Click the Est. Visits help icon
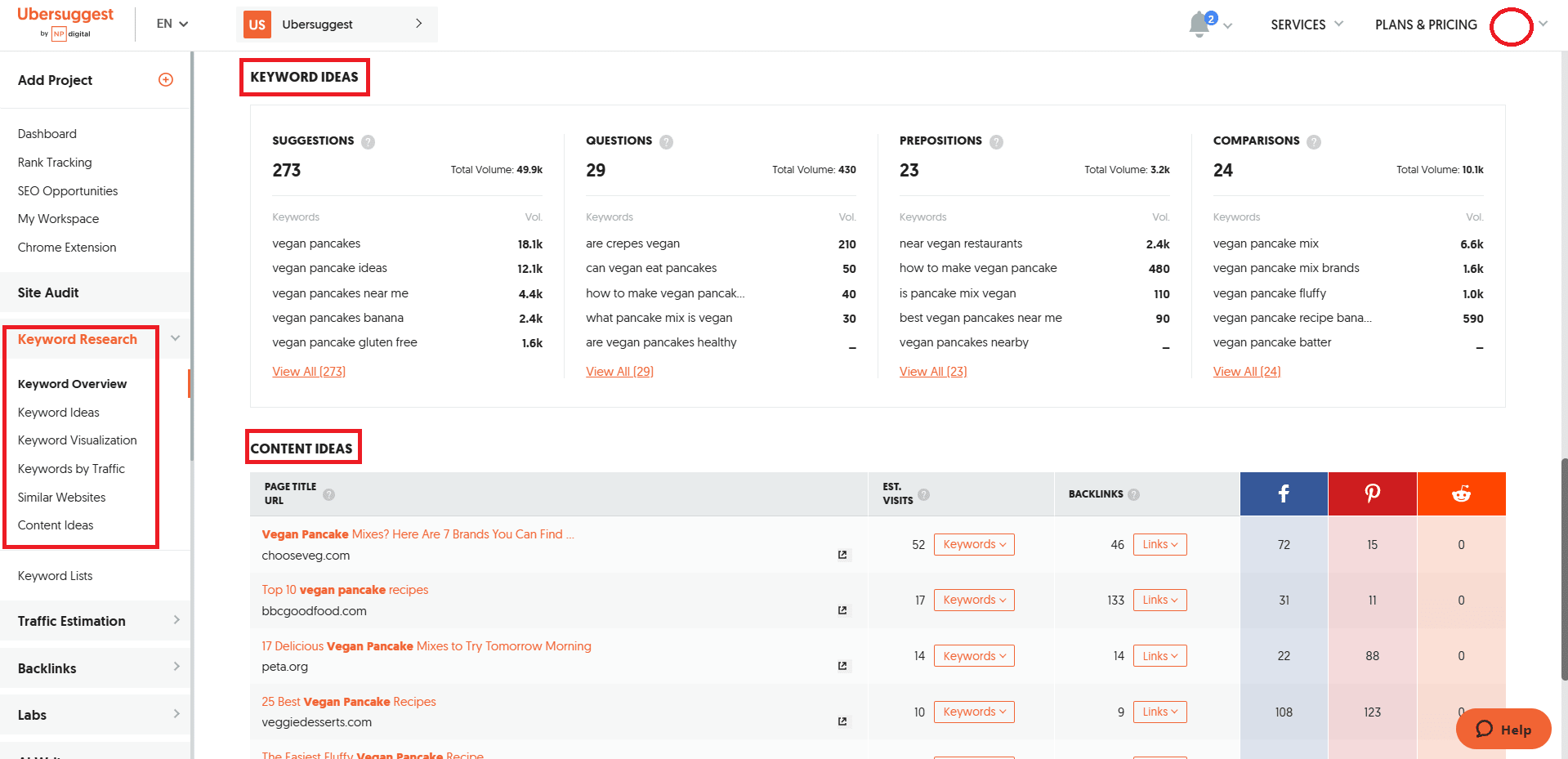 click(924, 494)
